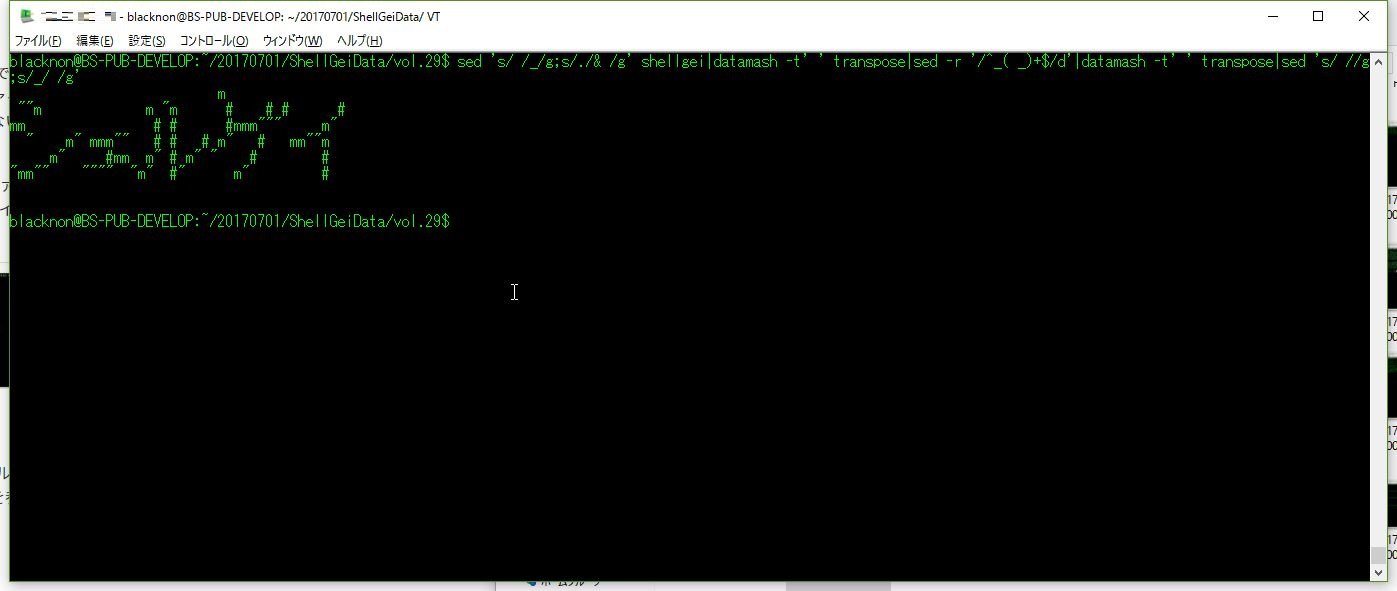Click the empty black terminal area
The height and width of the screenshot is (591, 1397).
click(x=690, y=400)
